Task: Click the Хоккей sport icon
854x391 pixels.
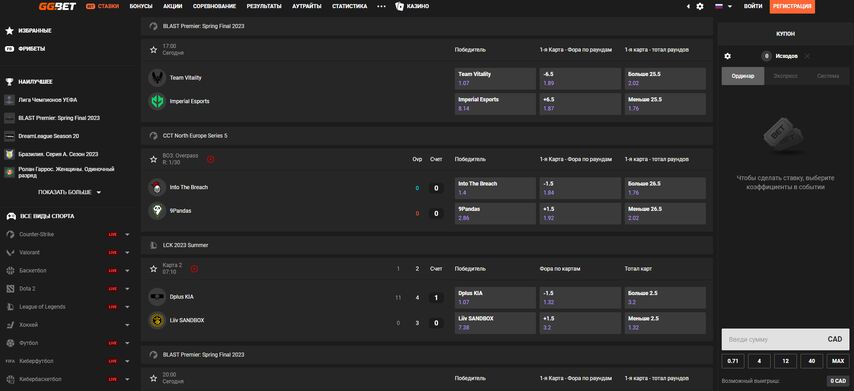Action: 10,325
